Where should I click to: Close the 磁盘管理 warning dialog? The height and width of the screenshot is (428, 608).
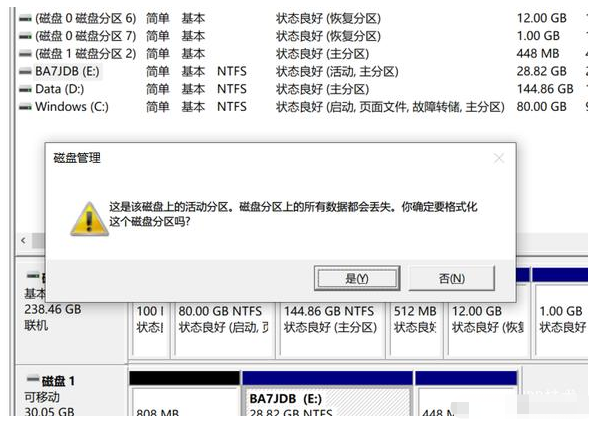point(499,158)
